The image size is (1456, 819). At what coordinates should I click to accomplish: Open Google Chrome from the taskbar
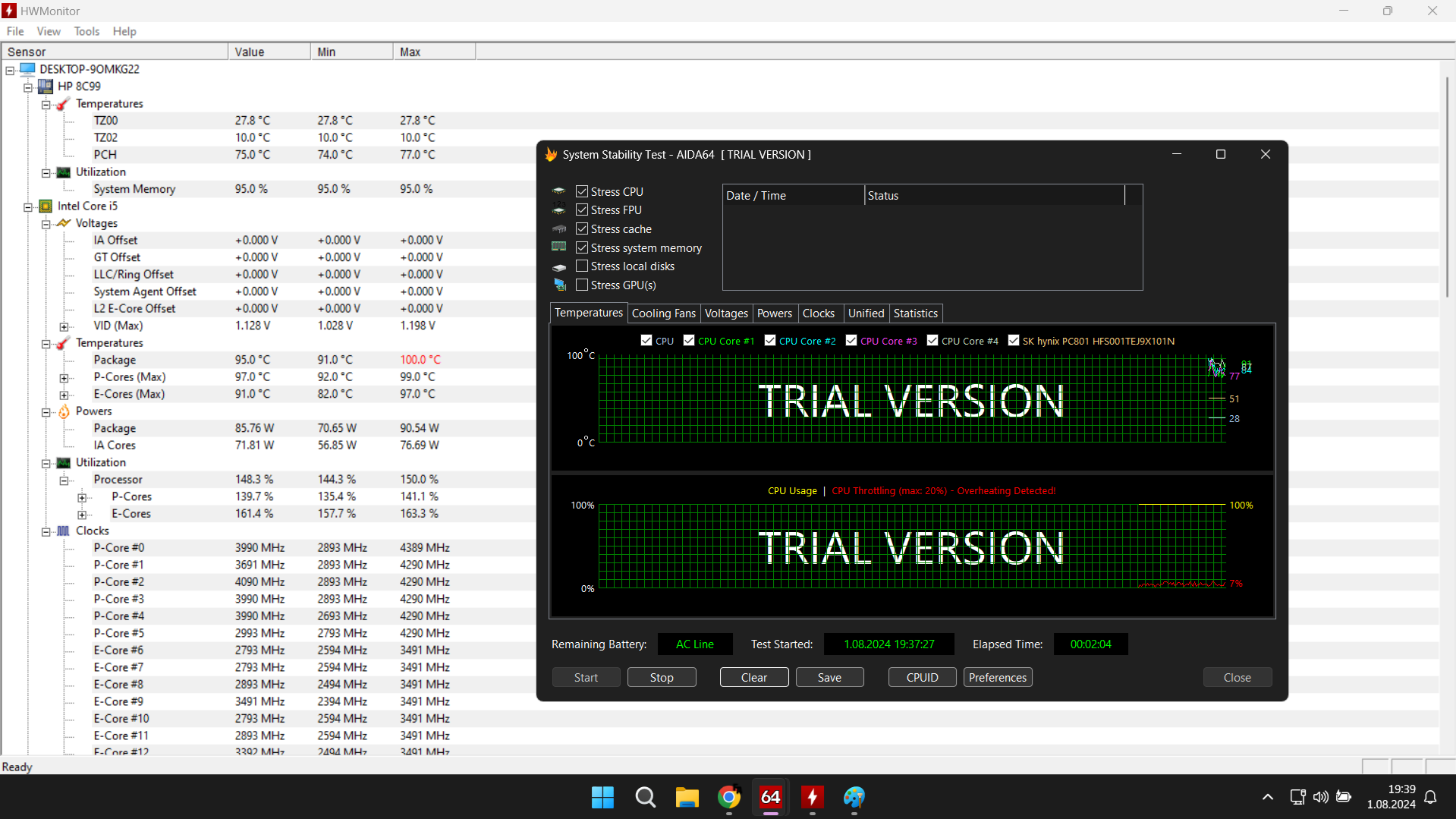pyautogui.click(x=728, y=797)
